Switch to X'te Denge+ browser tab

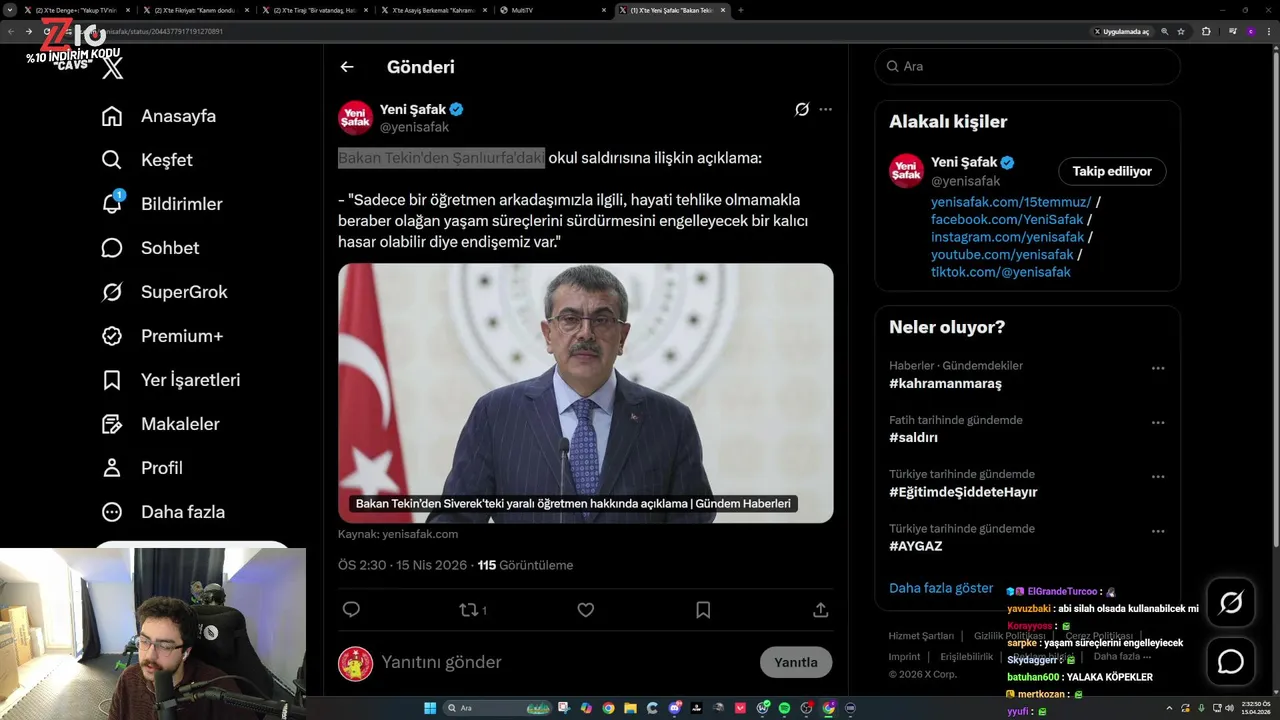pos(78,10)
